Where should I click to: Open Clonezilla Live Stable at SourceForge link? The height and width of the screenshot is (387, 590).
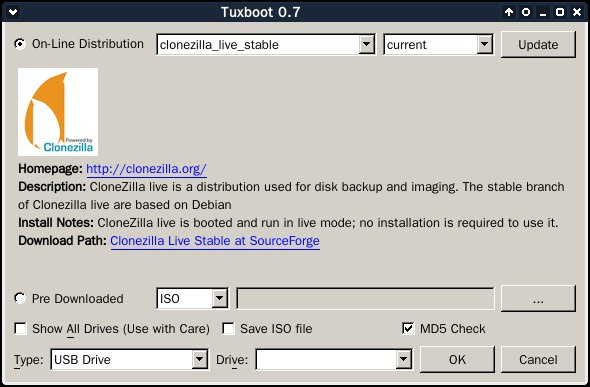click(215, 241)
